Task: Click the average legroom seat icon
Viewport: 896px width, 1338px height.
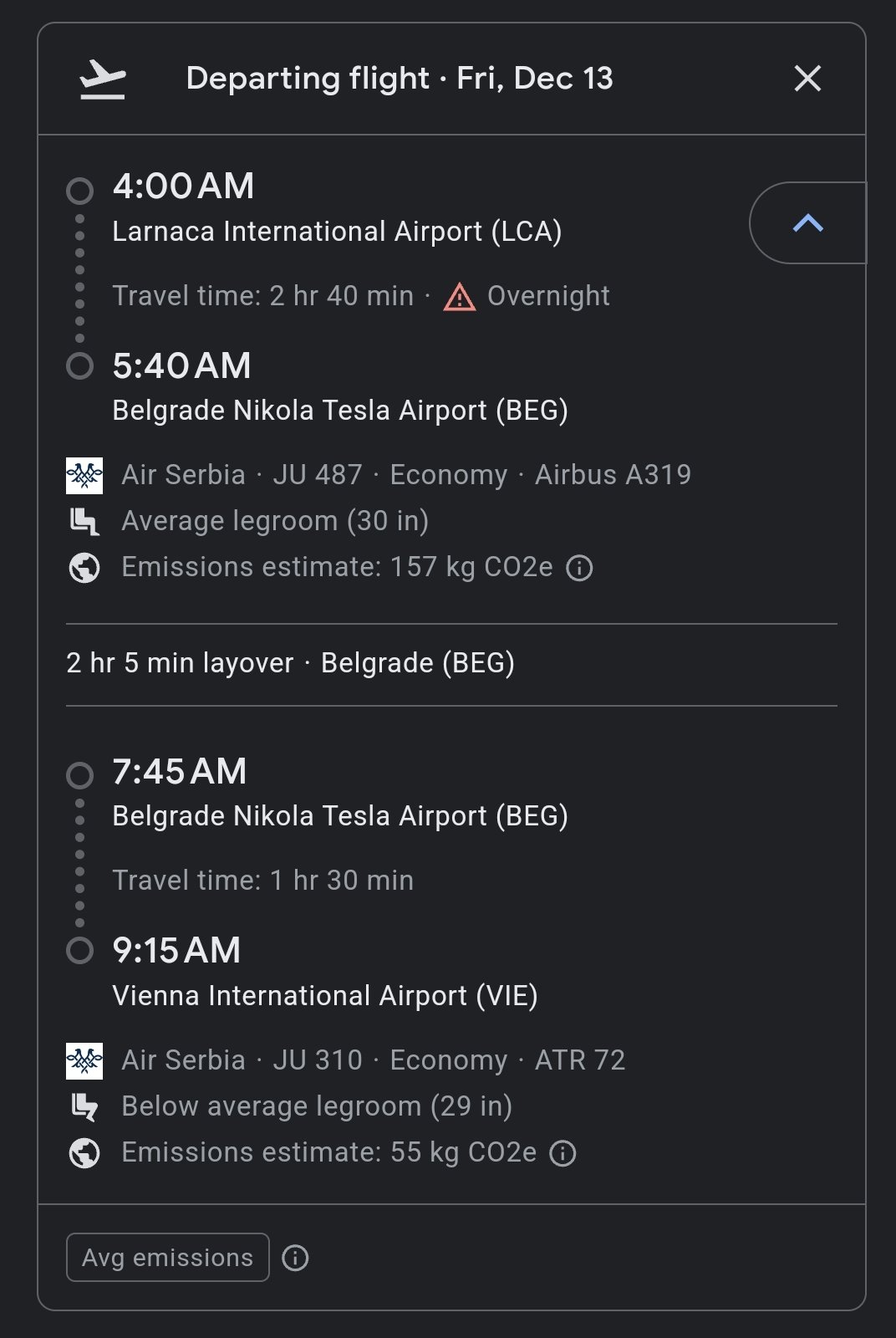Action: [x=84, y=522]
